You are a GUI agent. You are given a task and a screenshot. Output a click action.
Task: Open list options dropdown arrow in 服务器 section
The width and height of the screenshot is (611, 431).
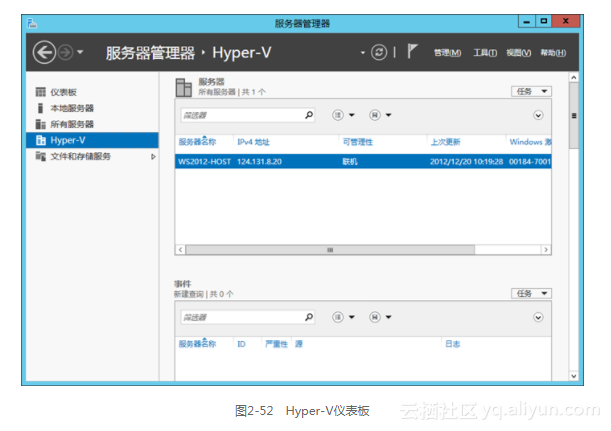click(x=351, y=115)
